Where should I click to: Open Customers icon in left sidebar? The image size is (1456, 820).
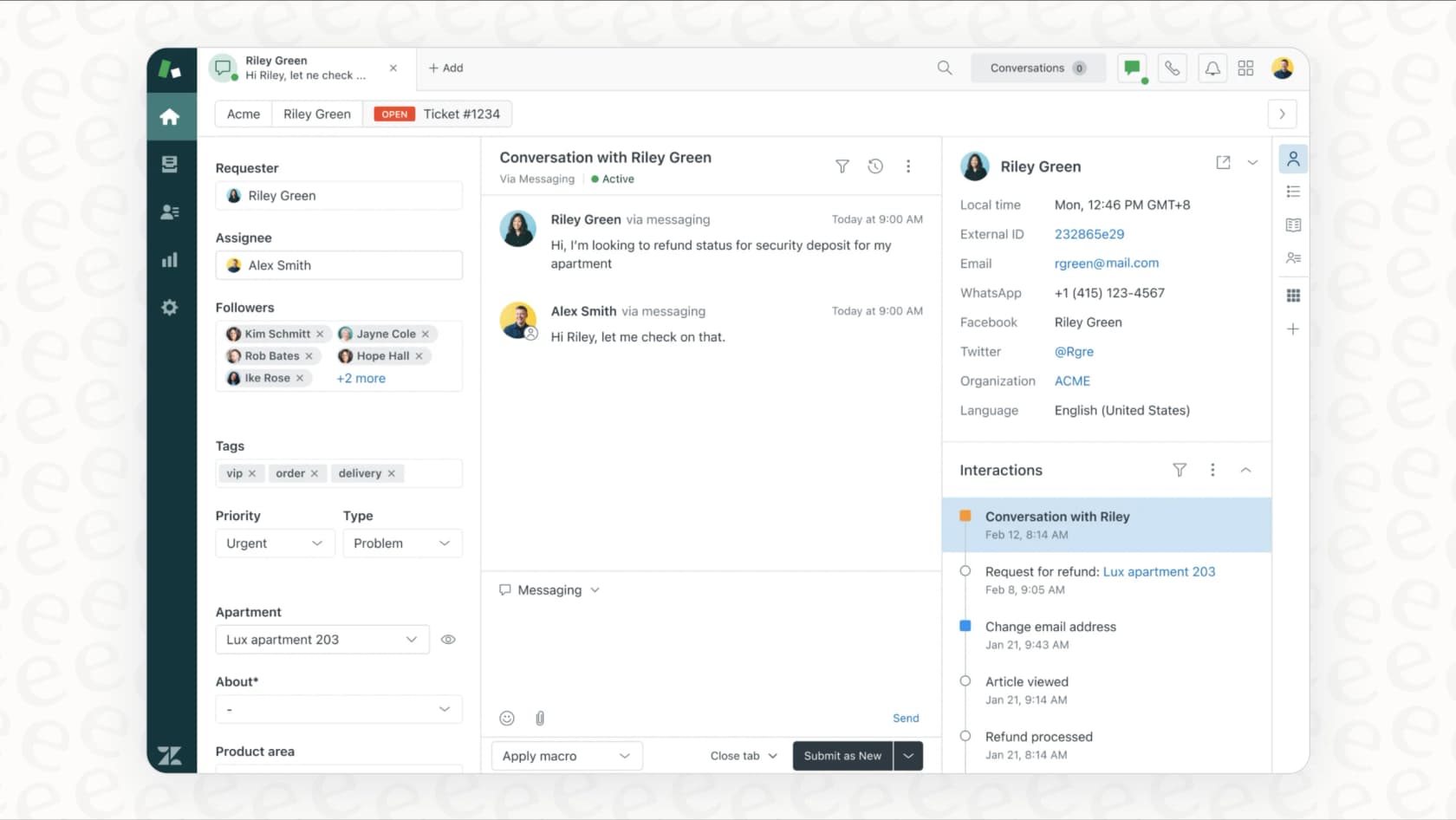(170, 212)
